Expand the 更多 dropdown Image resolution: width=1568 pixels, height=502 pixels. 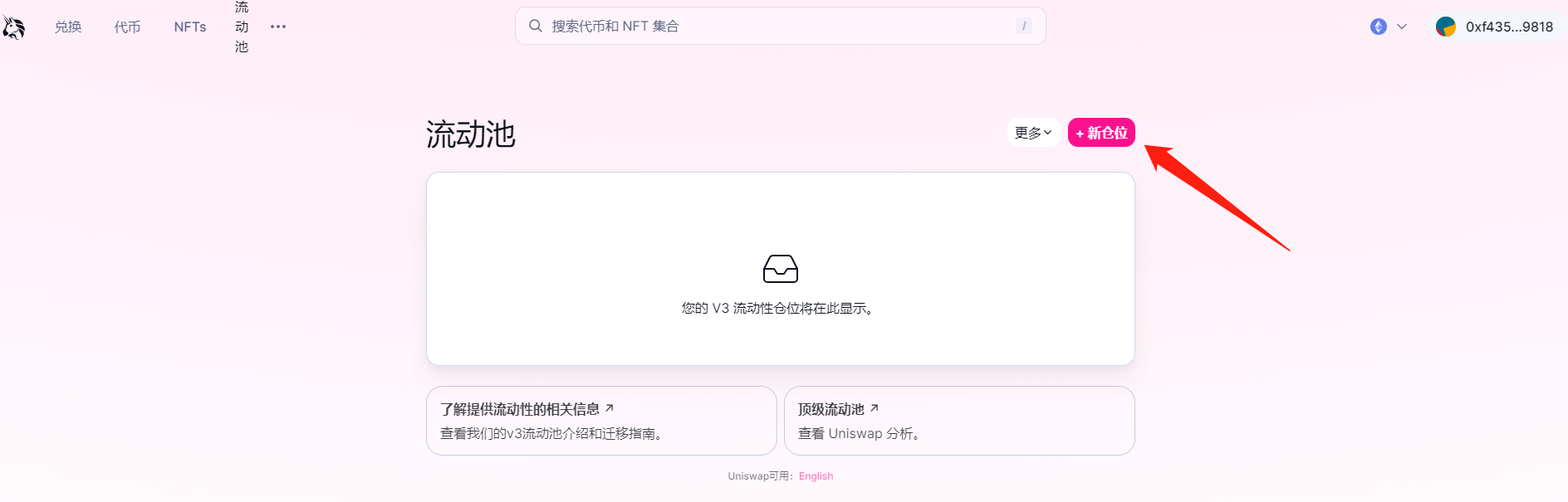pos(1033,133)
